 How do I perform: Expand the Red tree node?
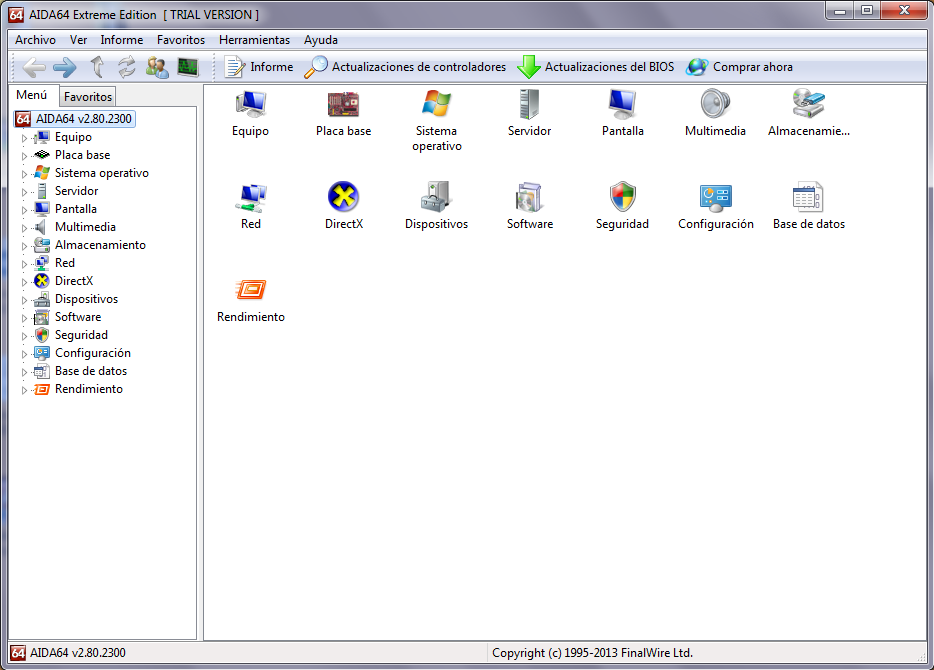pyautogui.click(x=24, y=264)
